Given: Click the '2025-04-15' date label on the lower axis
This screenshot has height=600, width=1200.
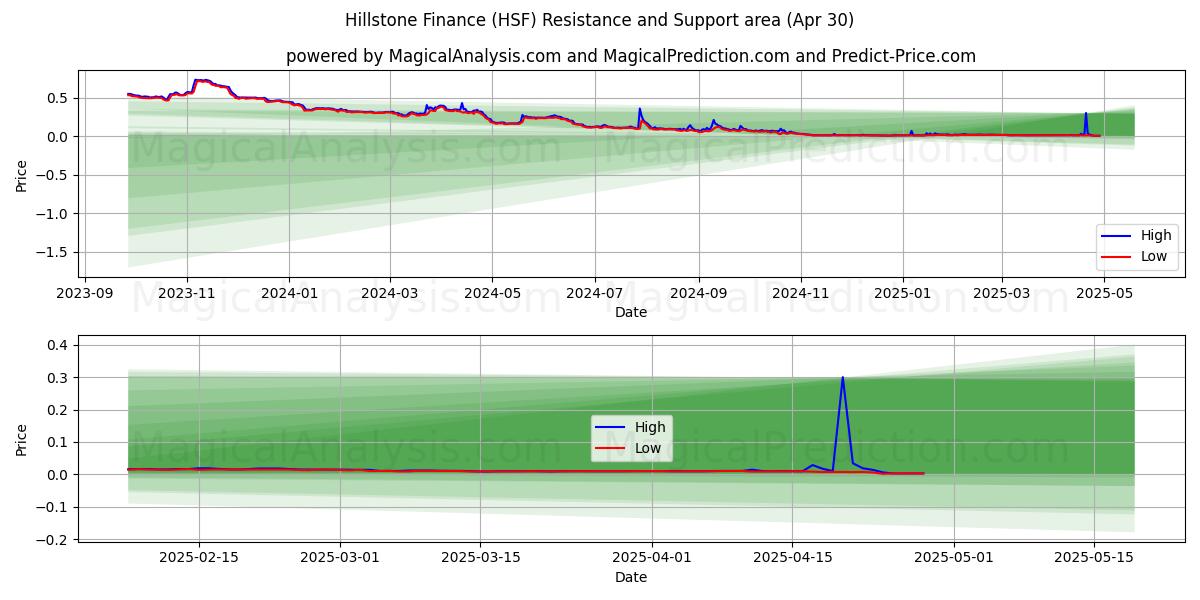Looking at the screenshot, I should (794, 558).
